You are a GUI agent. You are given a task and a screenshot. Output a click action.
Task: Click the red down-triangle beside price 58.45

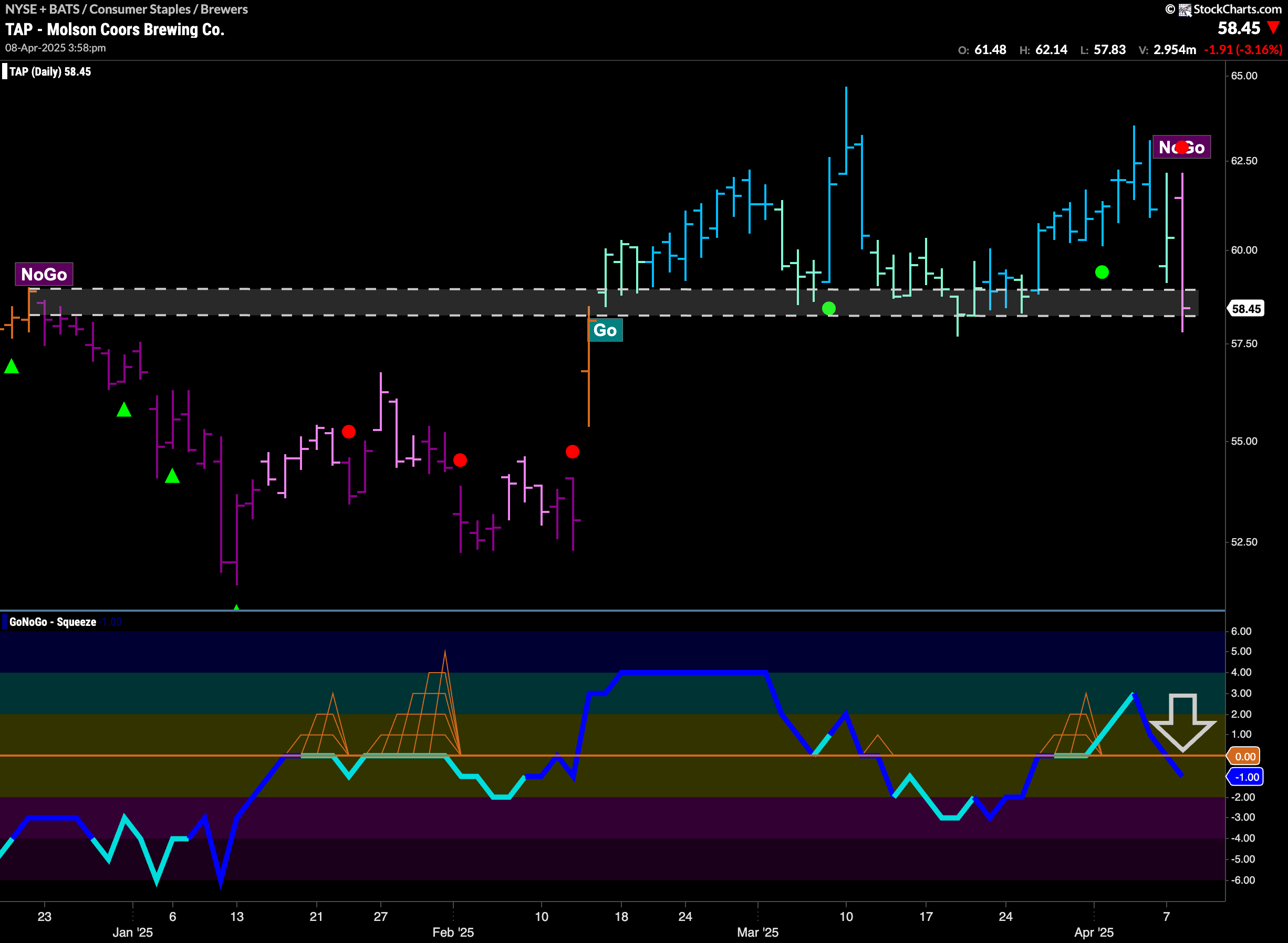tap(1273, 28)
